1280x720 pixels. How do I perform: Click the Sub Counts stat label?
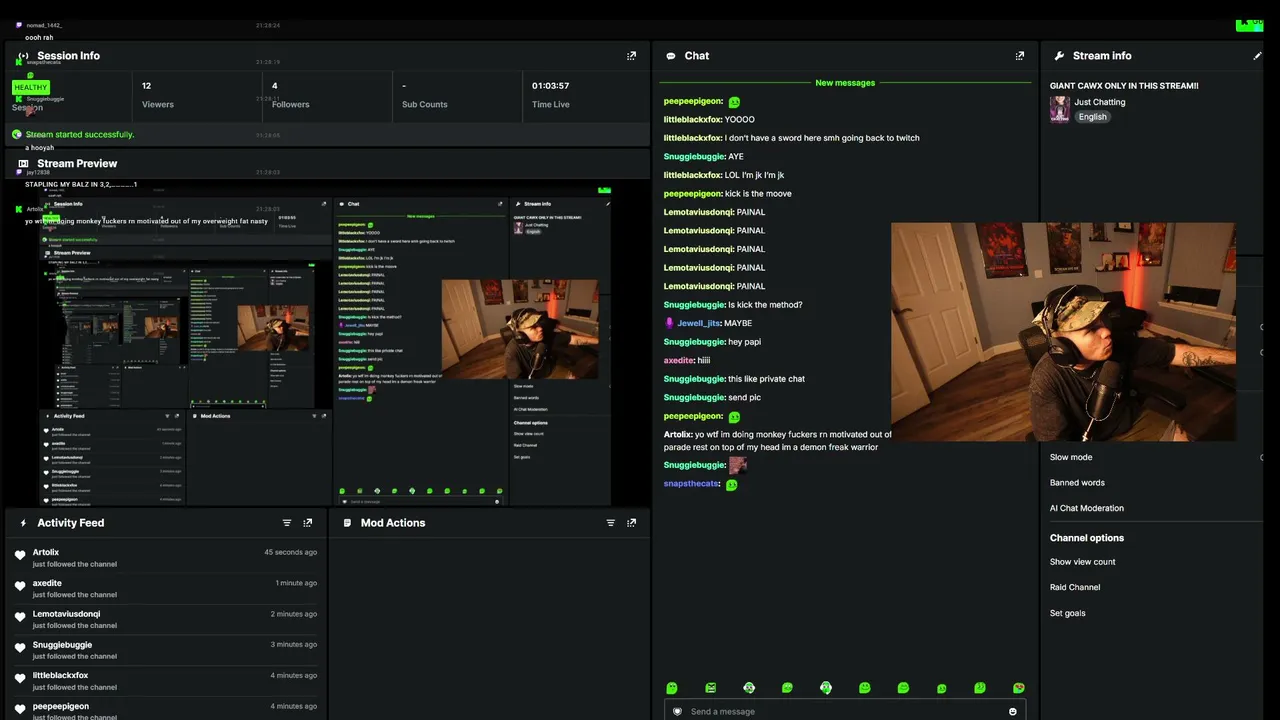425,104
